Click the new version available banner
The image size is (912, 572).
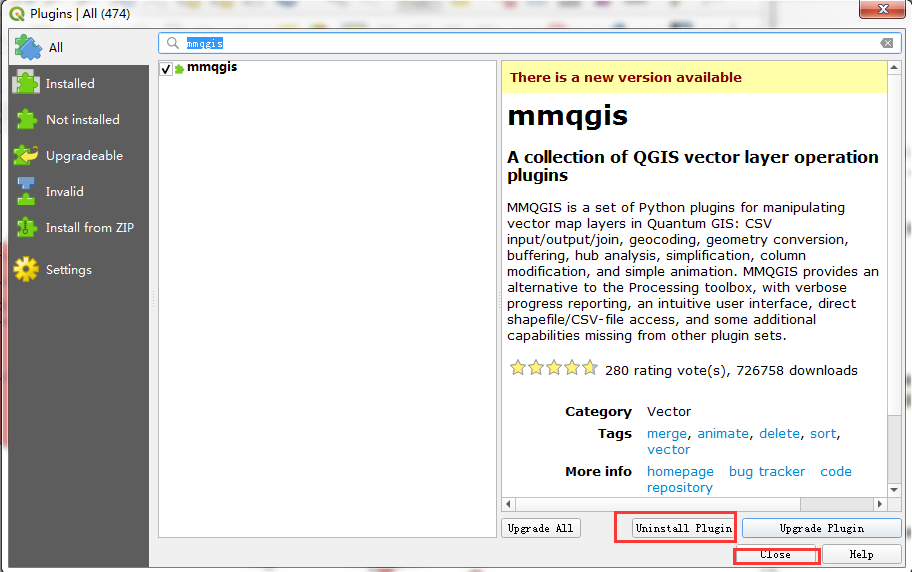pyautogui.click(x=694, y=77)
